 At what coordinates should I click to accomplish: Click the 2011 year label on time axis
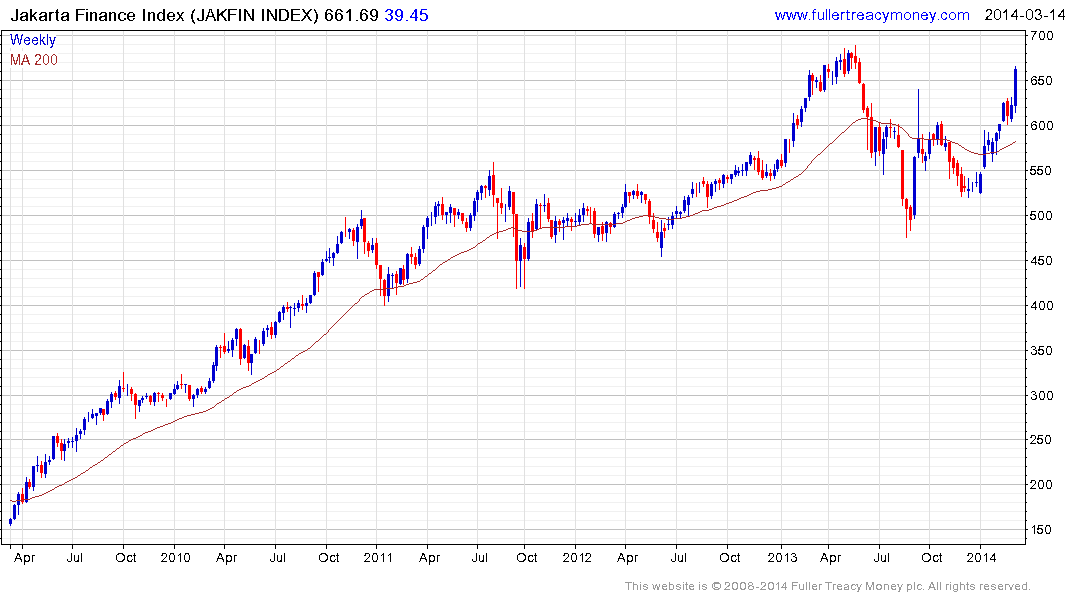378,557
